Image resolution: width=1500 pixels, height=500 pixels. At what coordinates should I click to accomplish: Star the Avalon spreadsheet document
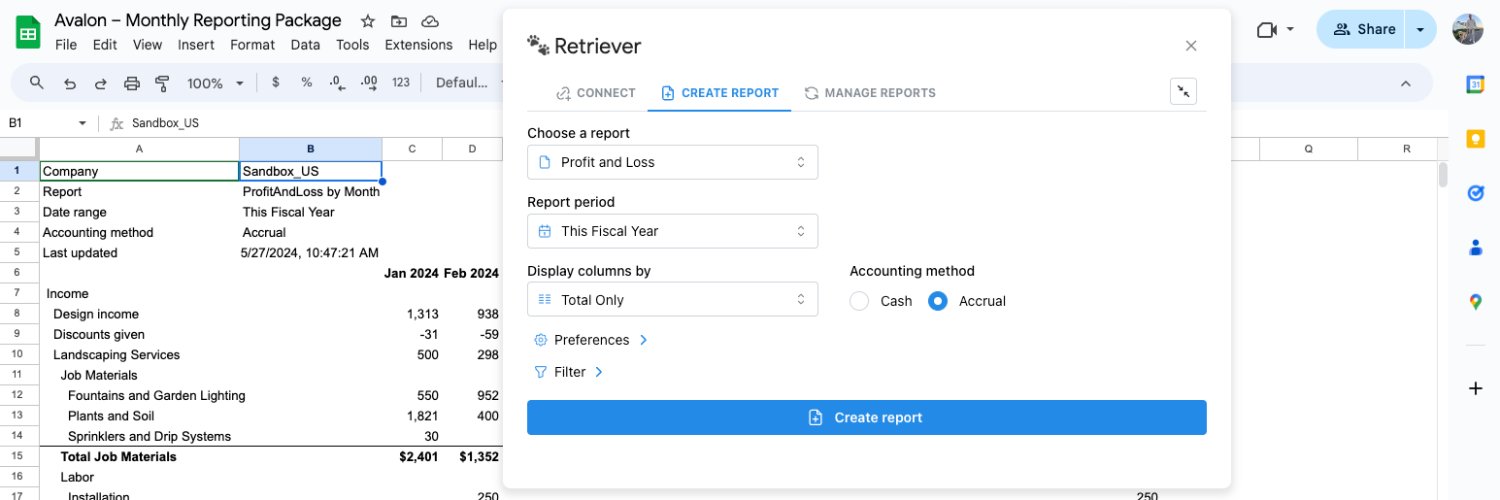pos(368,21)
